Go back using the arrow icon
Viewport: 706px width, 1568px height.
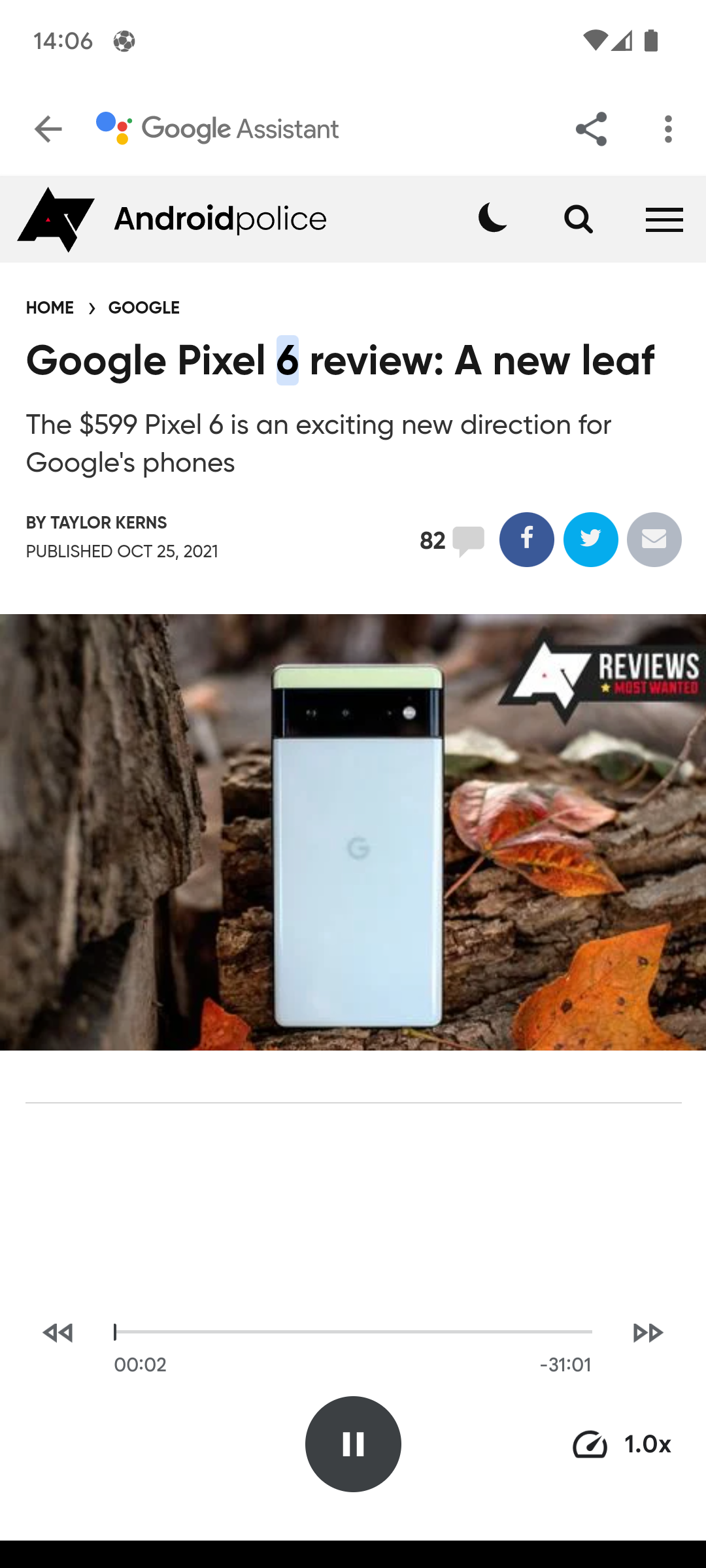48,129
